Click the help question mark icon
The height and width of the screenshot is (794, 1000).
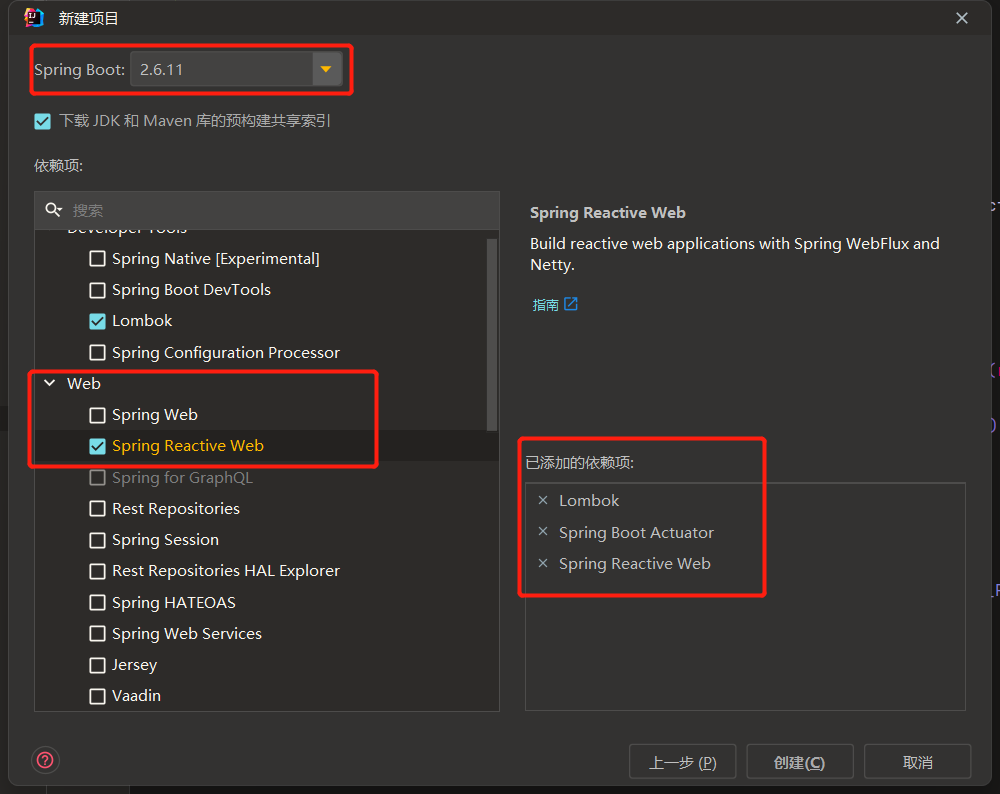(45, 760)
